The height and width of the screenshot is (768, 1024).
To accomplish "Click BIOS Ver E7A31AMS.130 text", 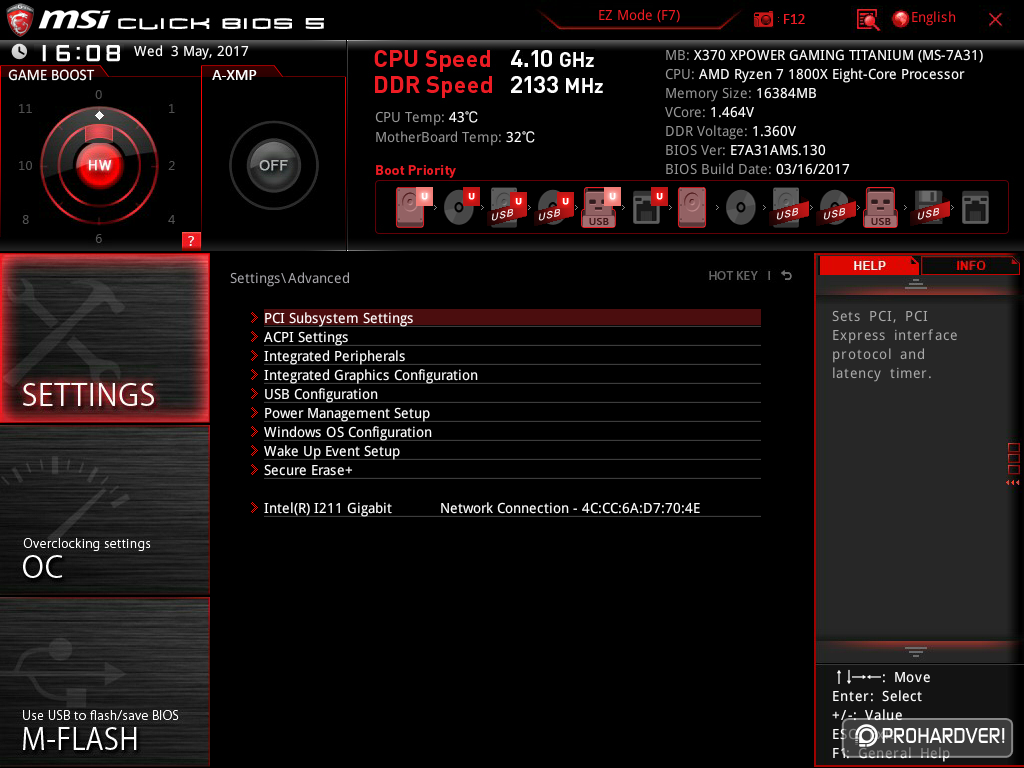I will (745, 150).
